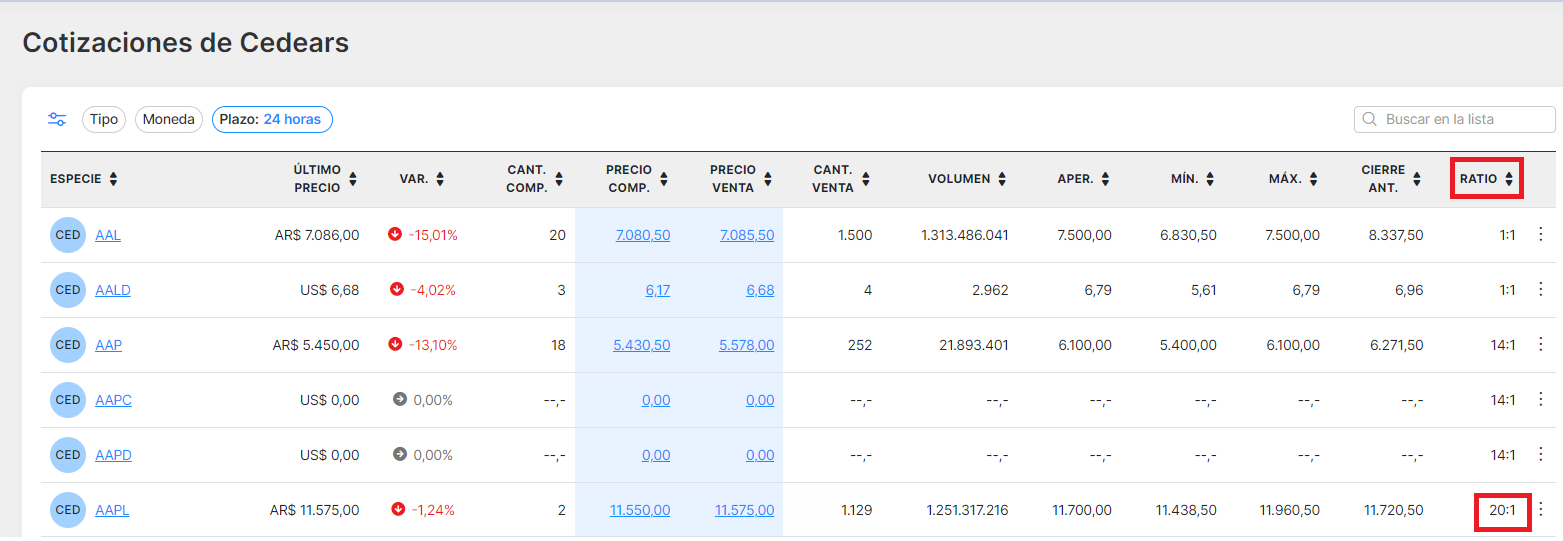The width and height of the screenshot is (1563, 541).
Task: Open the filter settings sliders icon
Action: (57, 120)
